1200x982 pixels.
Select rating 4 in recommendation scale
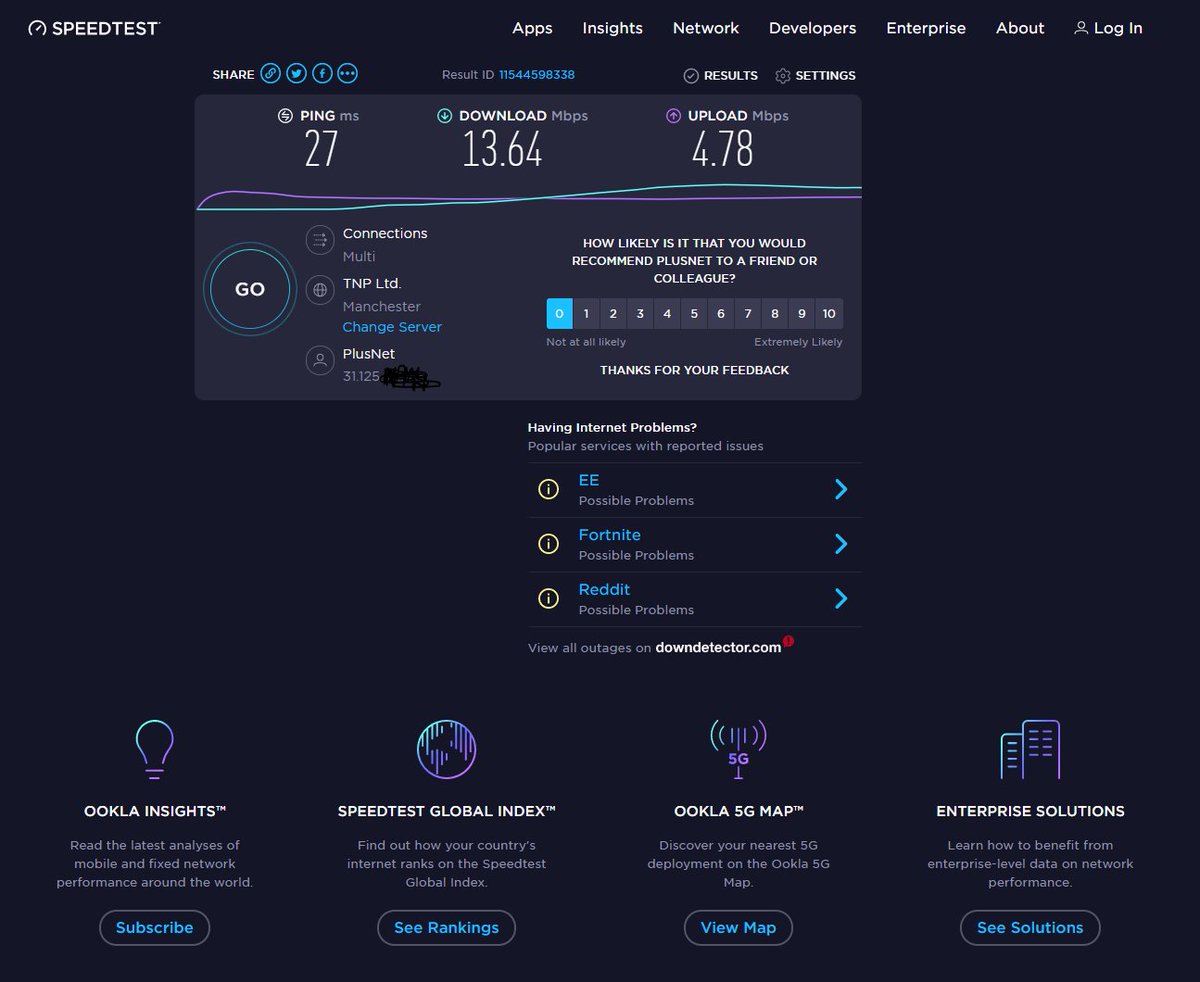[x=667, y=314]
